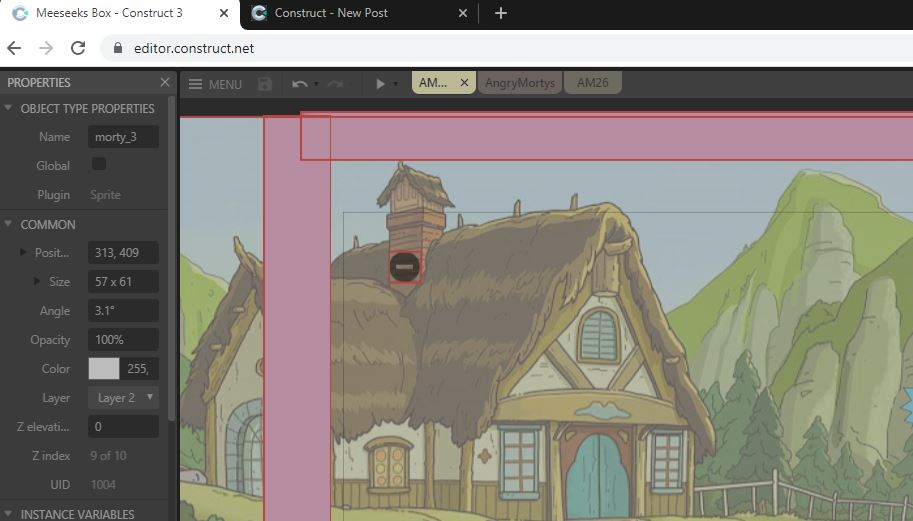
Task: Collapse the Instance Variables section
Action: point(8,514)
